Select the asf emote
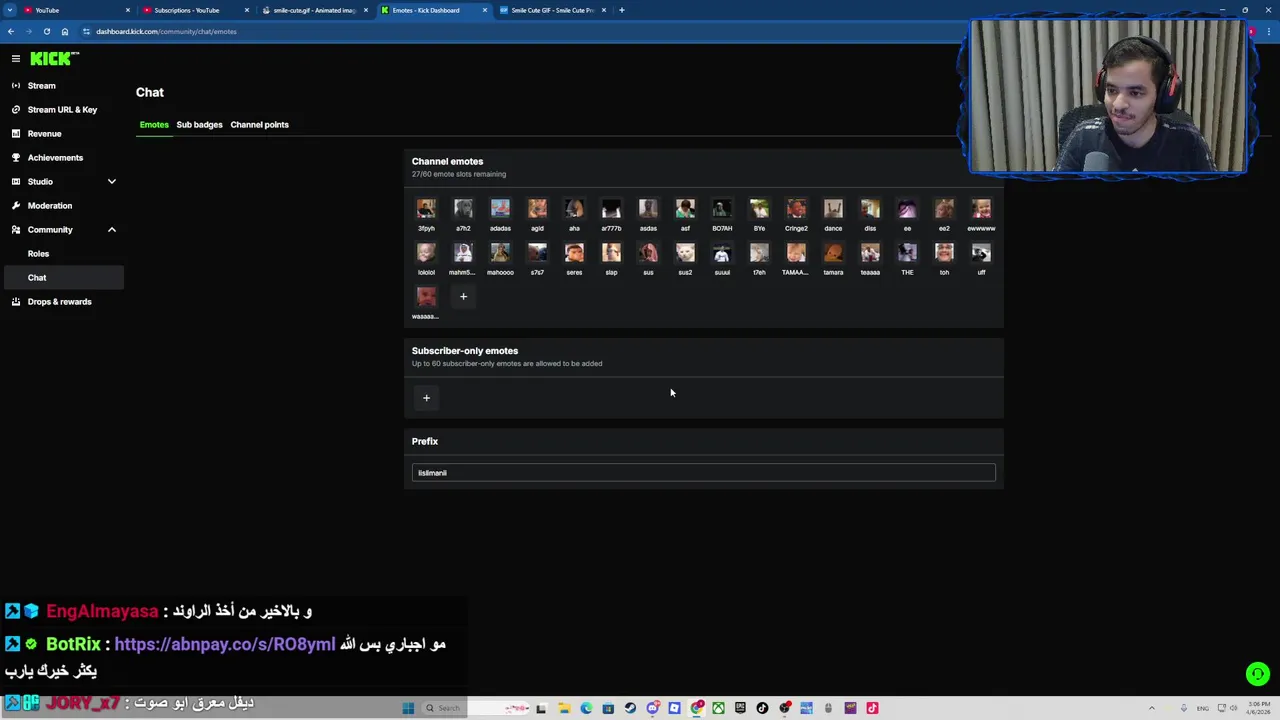The width and height of the screenshot is (1280, 720). coord(685,209)
